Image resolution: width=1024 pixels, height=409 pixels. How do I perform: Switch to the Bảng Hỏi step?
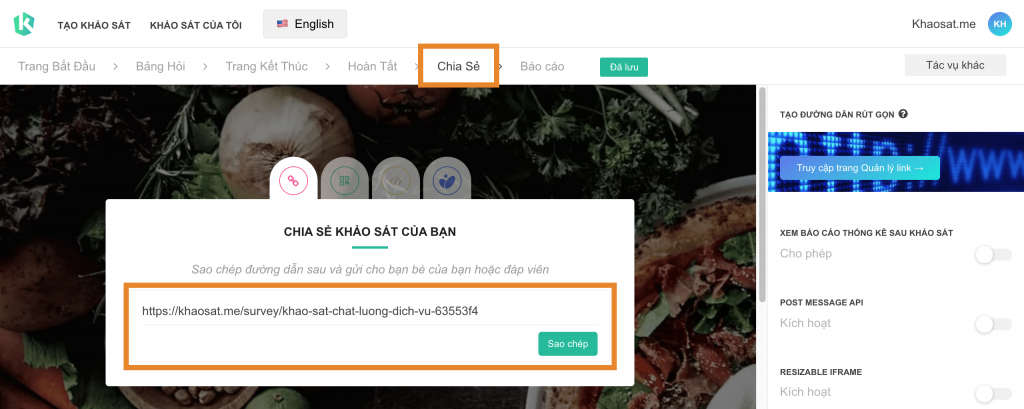point(161,66)
